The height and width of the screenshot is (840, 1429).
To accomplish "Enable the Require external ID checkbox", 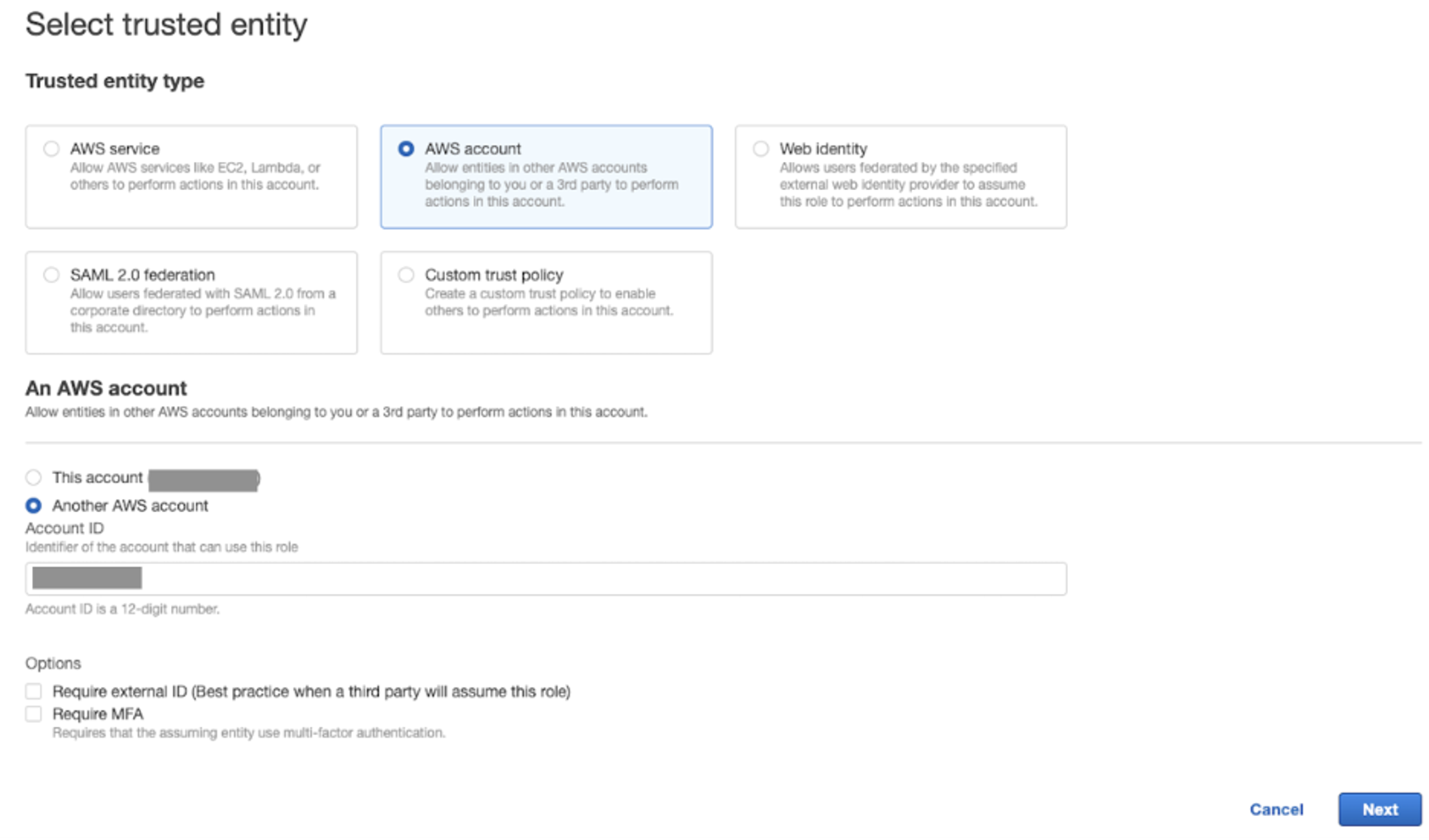I will tap(33, 691).
